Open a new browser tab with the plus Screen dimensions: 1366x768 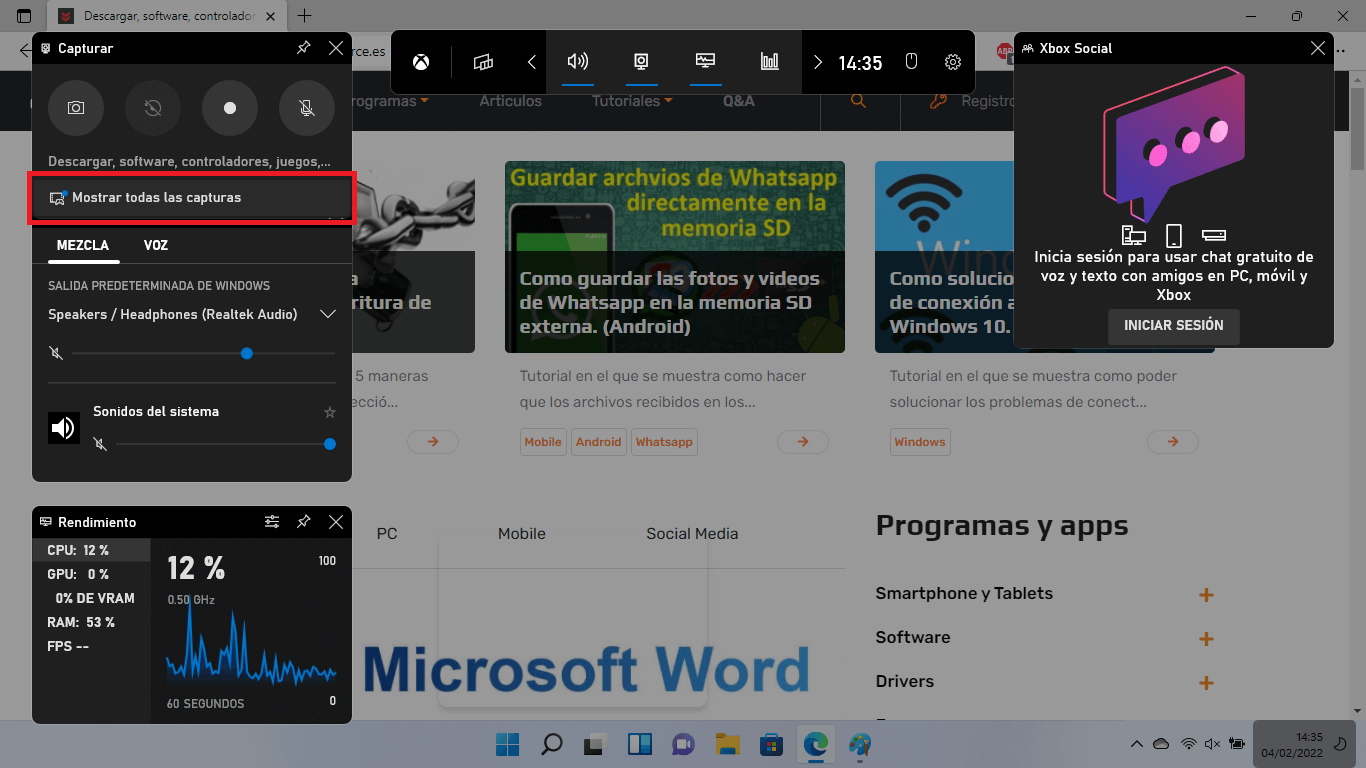pyautogui.click(x=305, y=16)
